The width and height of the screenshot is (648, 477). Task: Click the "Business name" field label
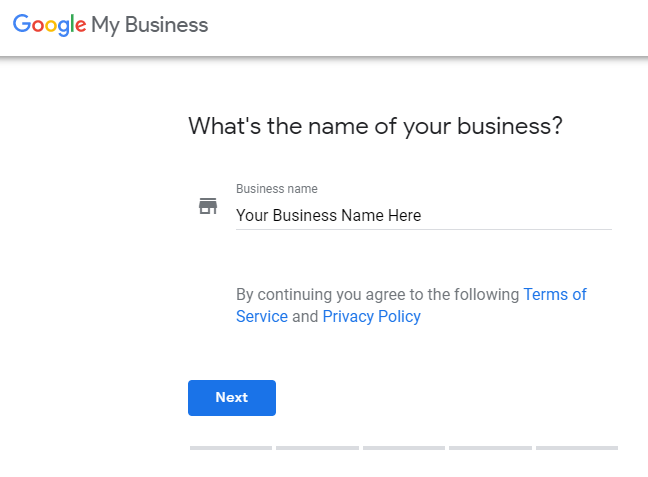pyautogui.click(x=277, y=188)
